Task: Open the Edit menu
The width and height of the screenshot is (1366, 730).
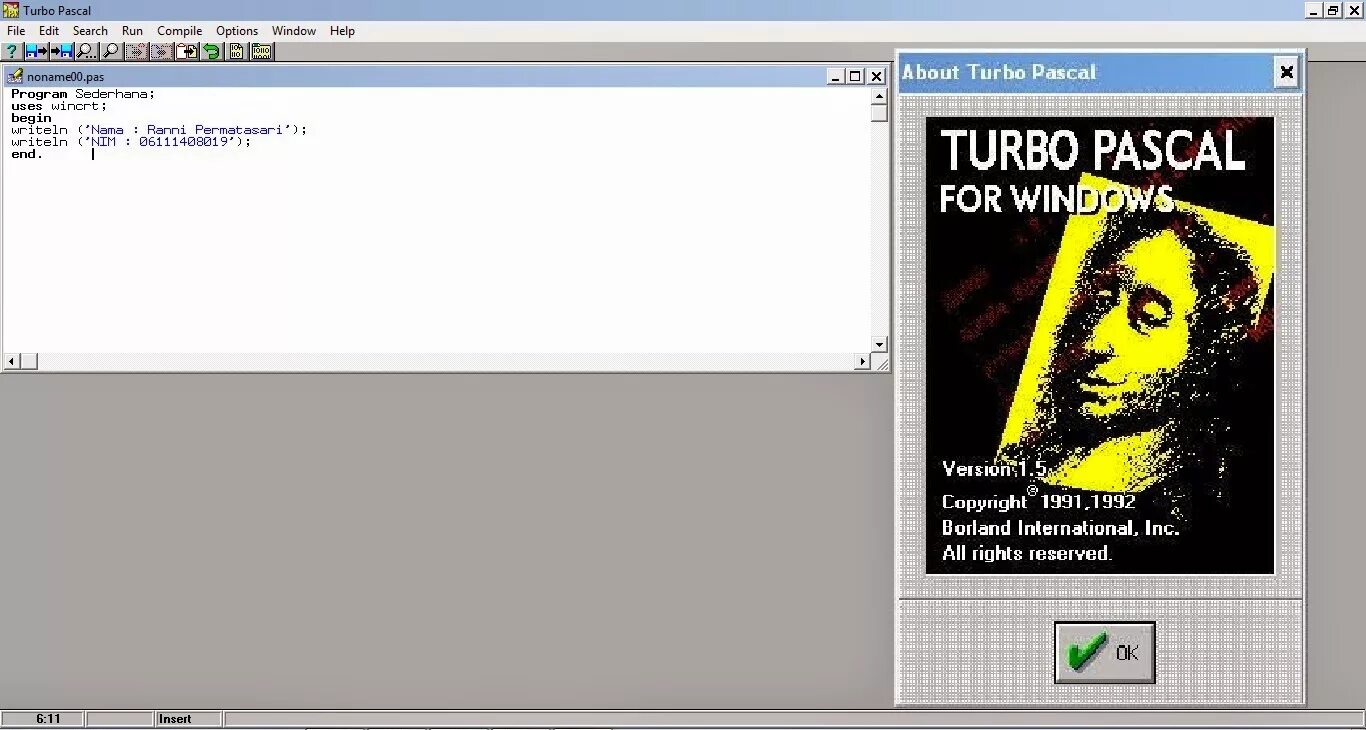Action: point(49,31)
